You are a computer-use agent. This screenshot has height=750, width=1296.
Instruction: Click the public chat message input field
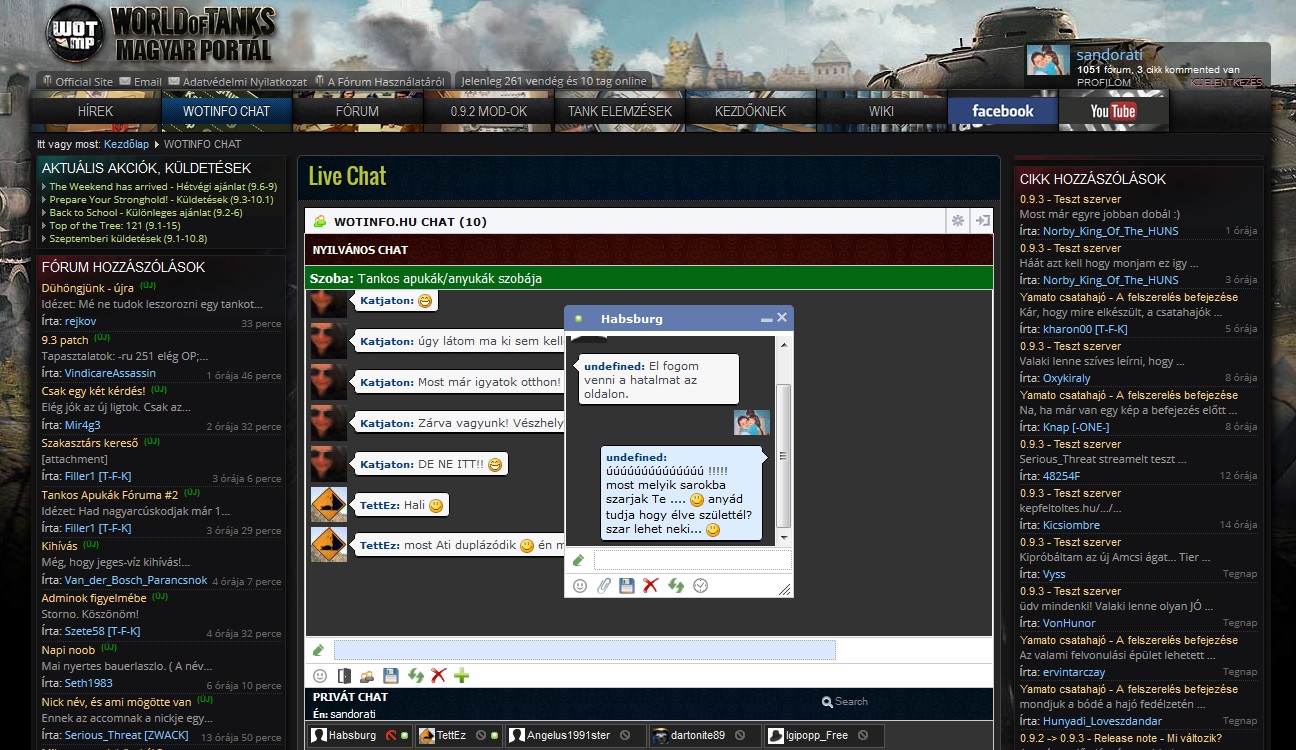[x=584, y=650]
